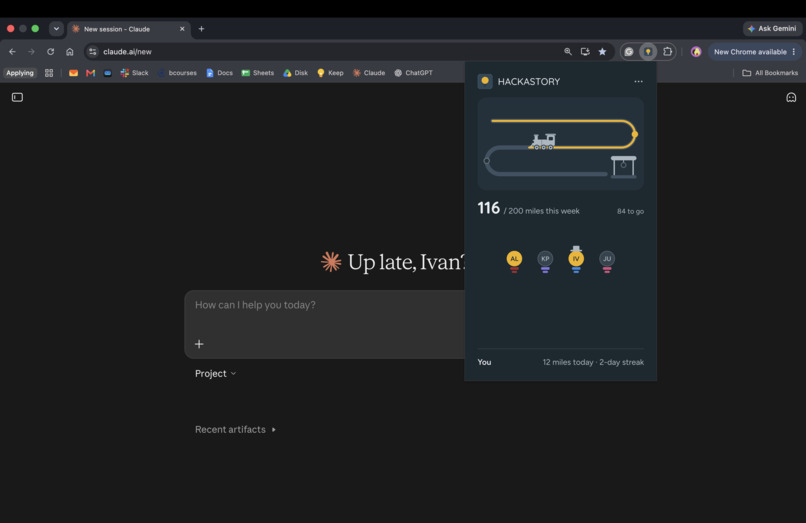Open the Slack bookmark
Screen dimensions: 806x523
(x=135, y=73)
